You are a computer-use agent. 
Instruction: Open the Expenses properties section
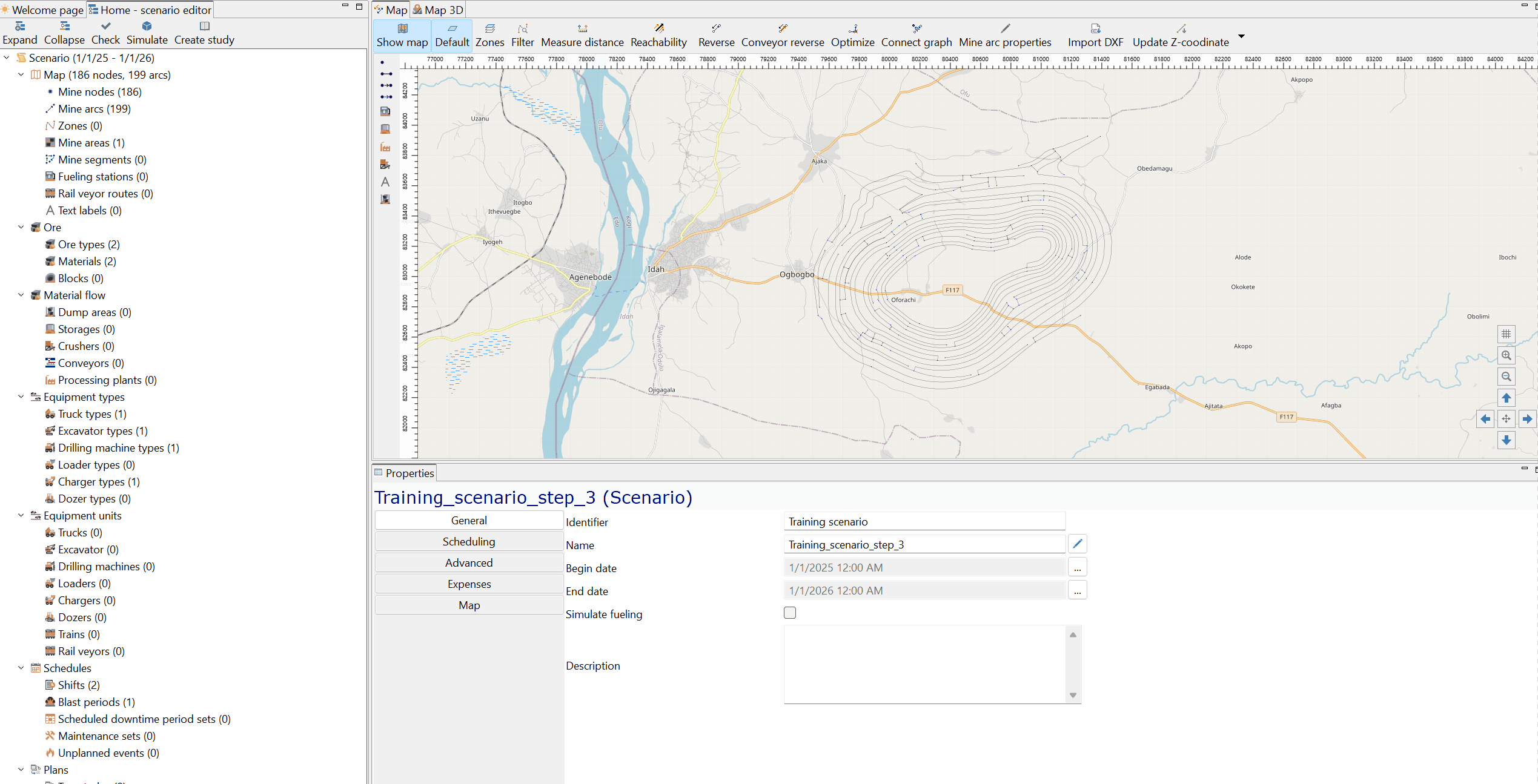[469, 584]
